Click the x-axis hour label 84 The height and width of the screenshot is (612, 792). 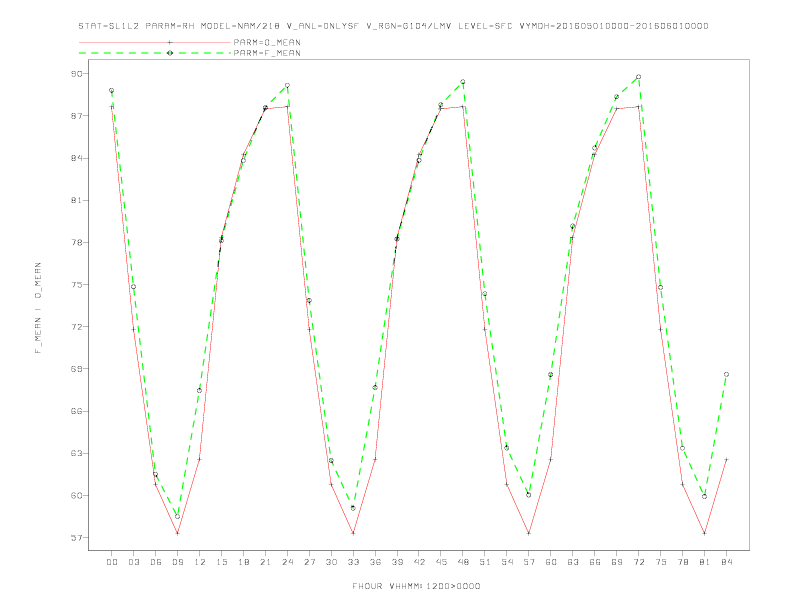[x=726, y=562]
